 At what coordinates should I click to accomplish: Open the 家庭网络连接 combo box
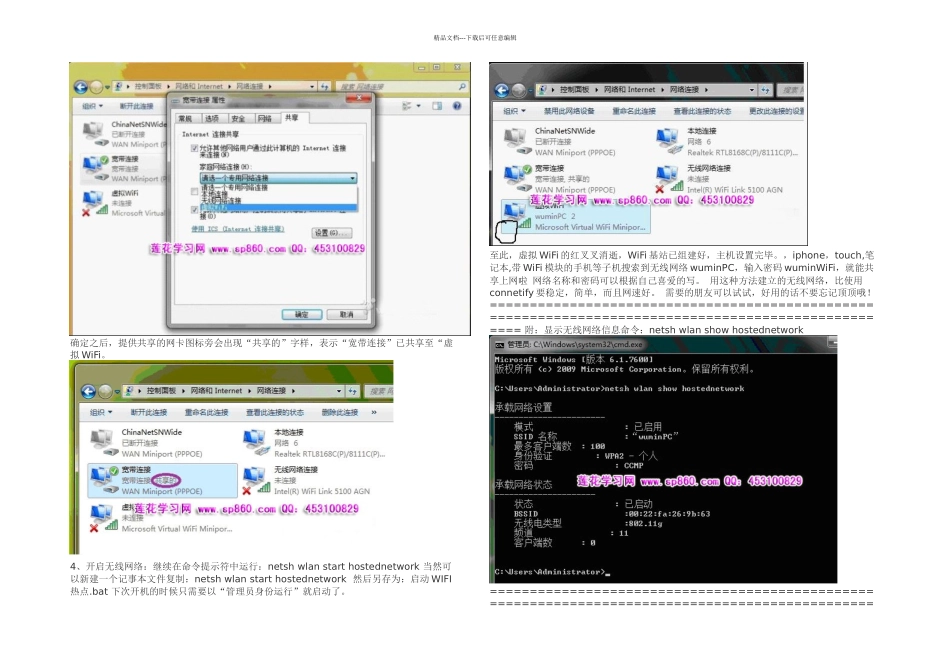[x=278, y=178]
